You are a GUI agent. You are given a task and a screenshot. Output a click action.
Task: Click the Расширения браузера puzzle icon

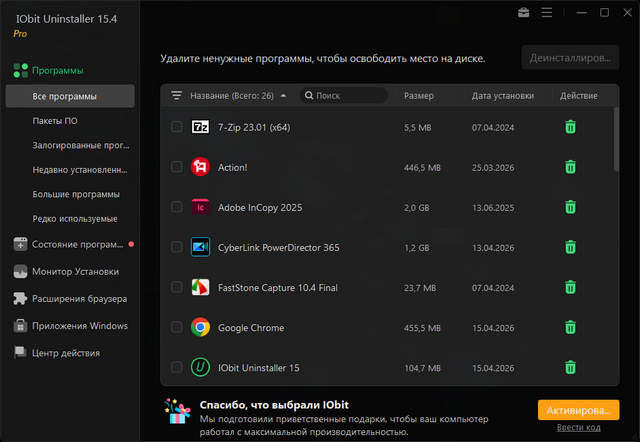click(20, 299)
